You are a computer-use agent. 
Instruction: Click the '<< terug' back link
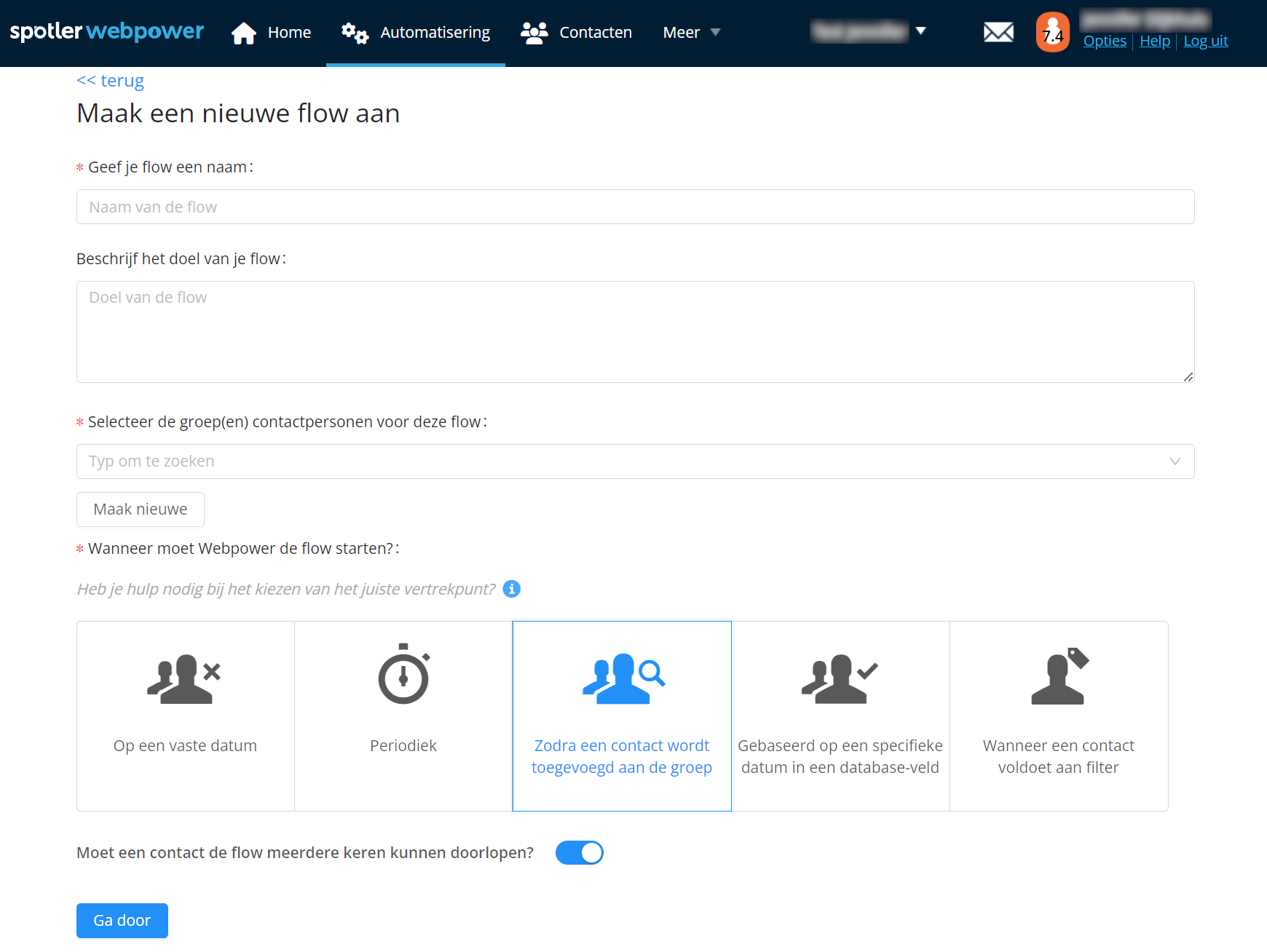click(111, 80)
